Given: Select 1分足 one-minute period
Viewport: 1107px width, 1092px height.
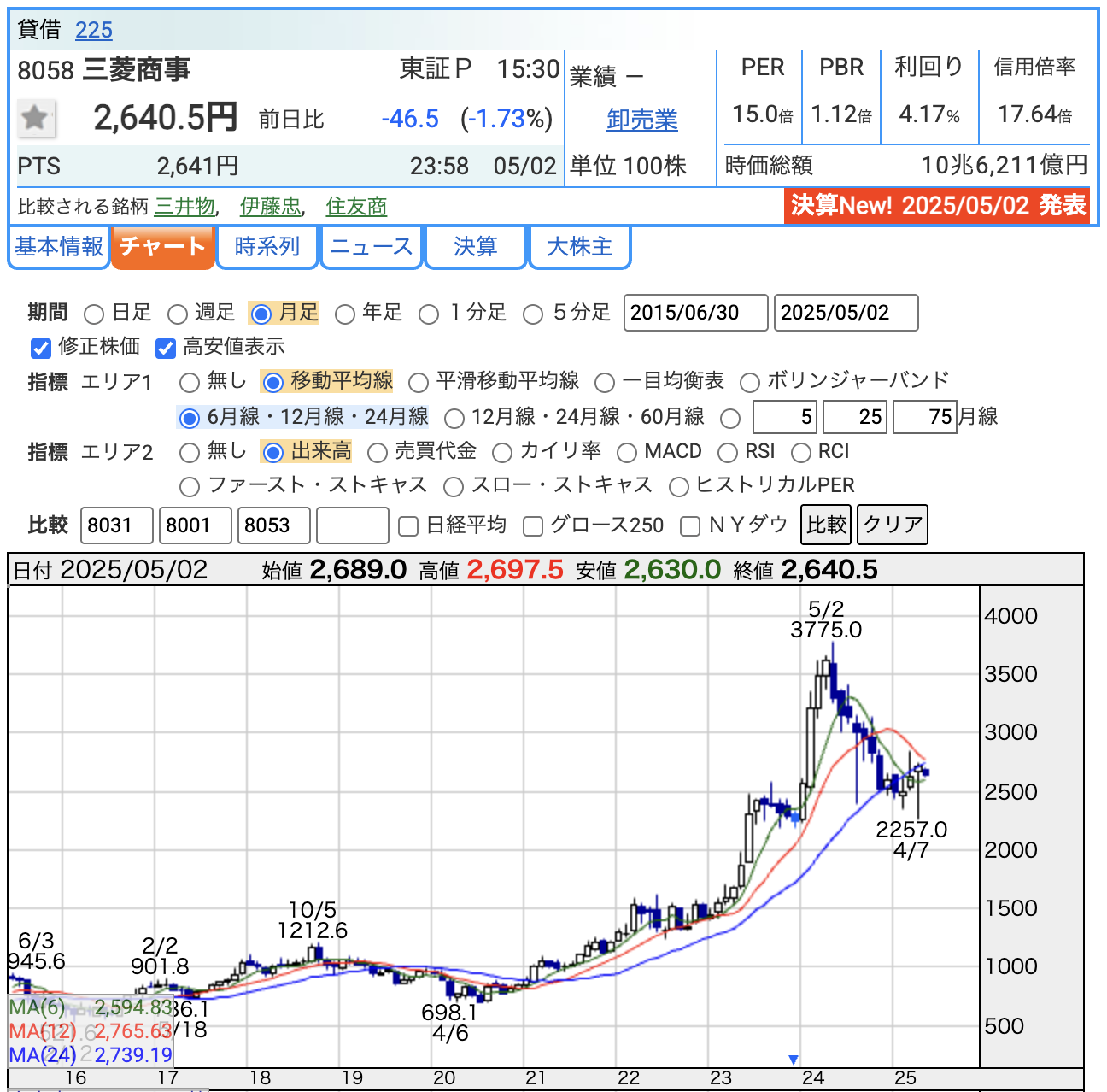Looking at the screenshot, I should point(429,314).
